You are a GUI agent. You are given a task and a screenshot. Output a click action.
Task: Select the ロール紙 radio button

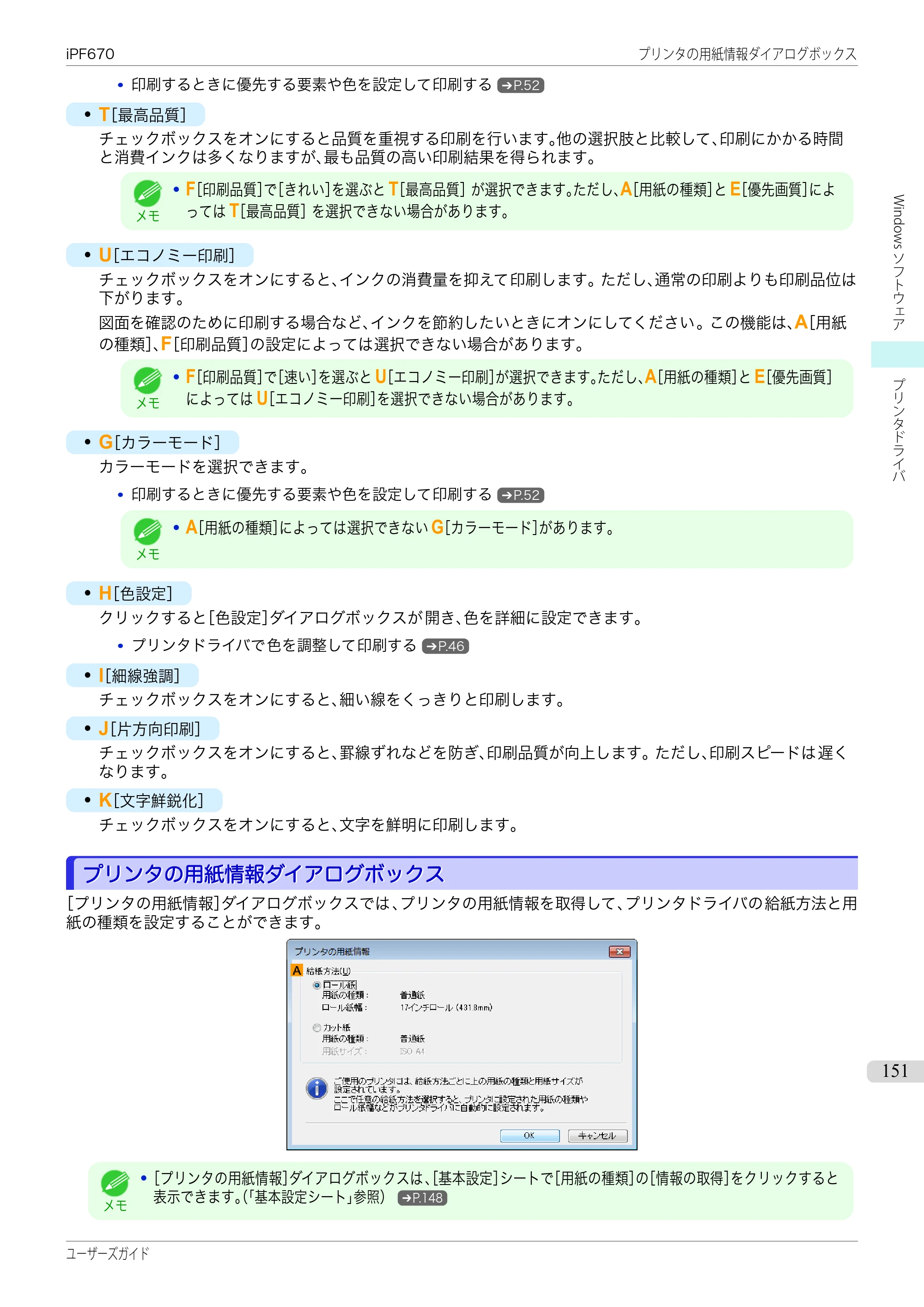(316, 985)
